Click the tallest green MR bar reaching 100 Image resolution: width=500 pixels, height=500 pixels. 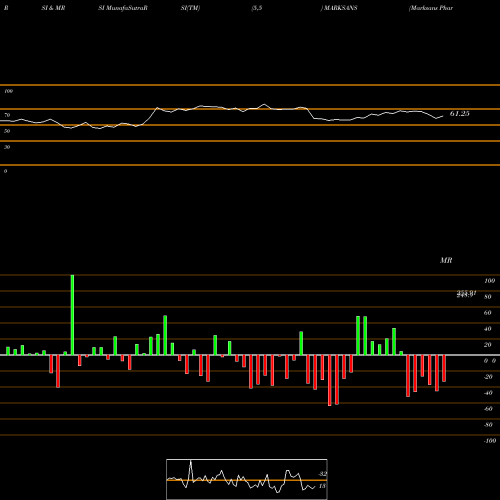click(72, 315)
